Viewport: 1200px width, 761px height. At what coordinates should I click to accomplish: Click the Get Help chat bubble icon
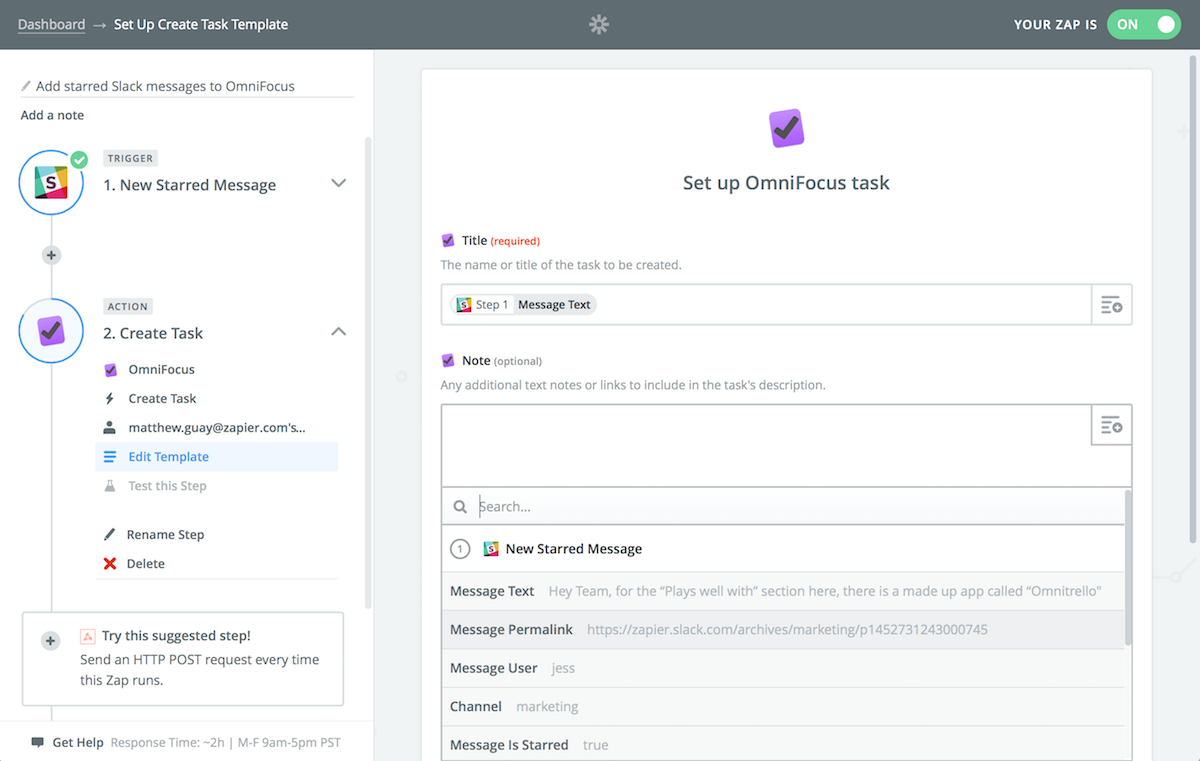pos(38,743)
